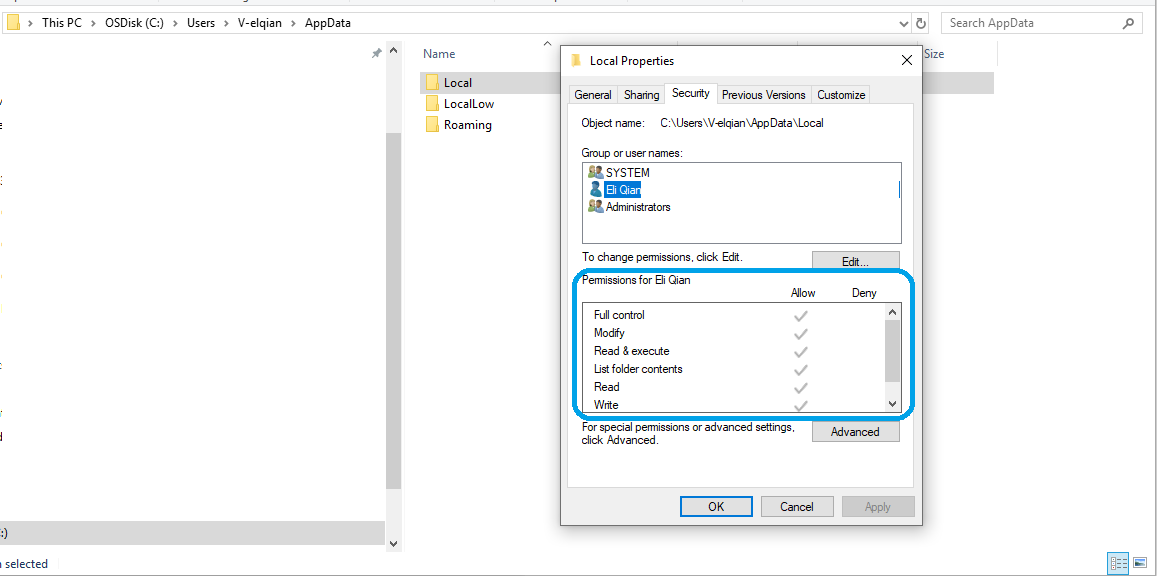The image size is (1157, 579).
Task: Expand the Users breadcrumb chevron
Action: click(x=228, y=22)
